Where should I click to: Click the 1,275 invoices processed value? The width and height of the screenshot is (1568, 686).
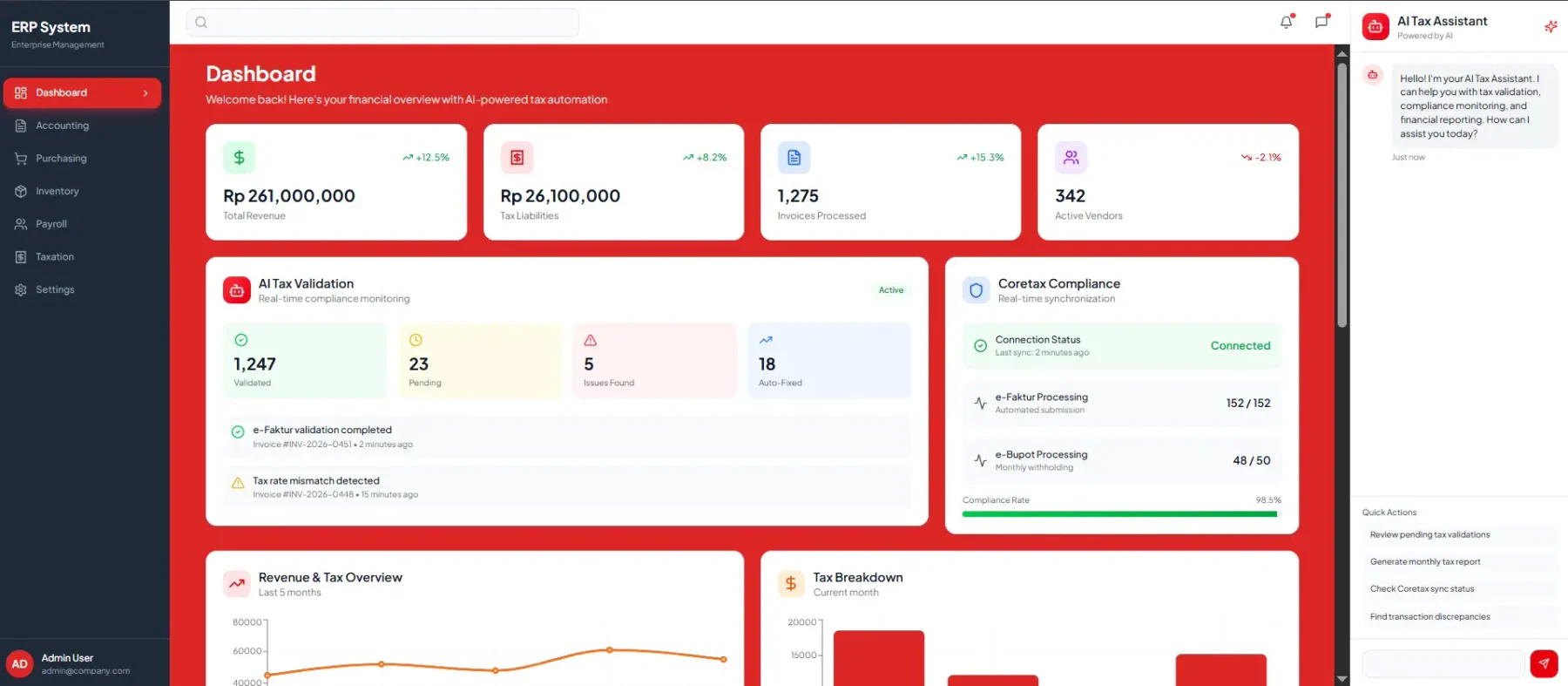coord(798,196)
